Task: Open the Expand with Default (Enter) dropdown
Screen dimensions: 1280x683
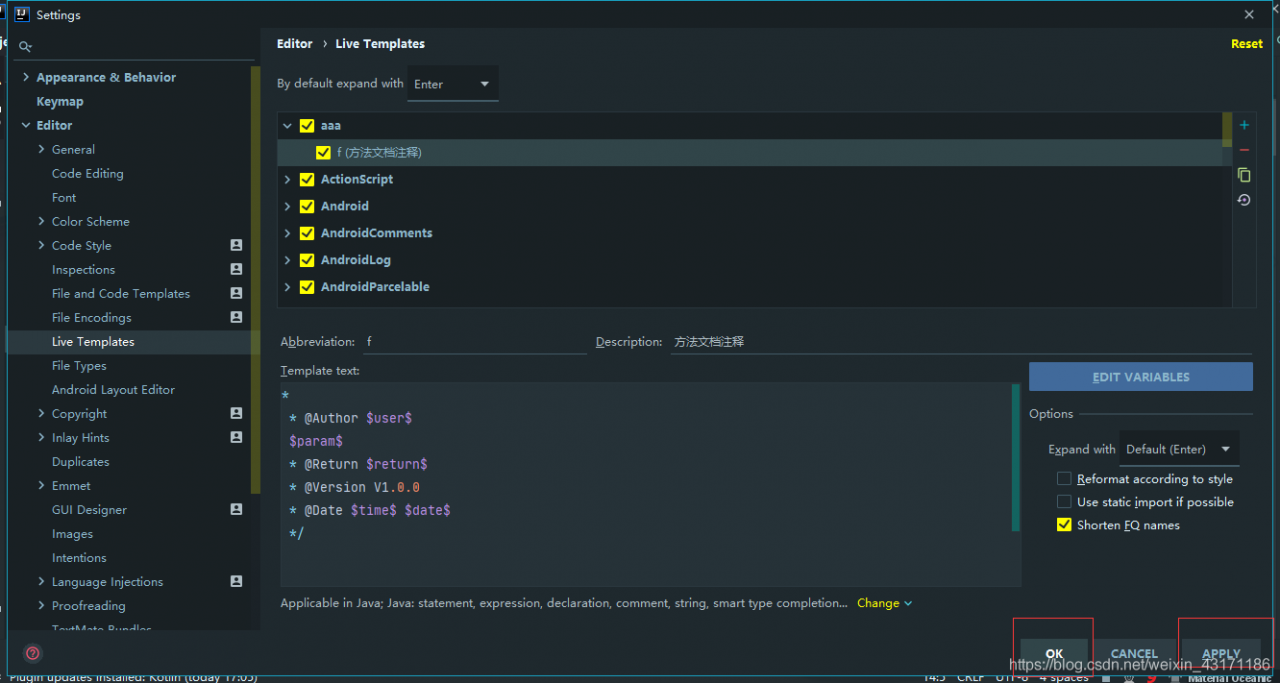Action: (x=1180, y=449)
